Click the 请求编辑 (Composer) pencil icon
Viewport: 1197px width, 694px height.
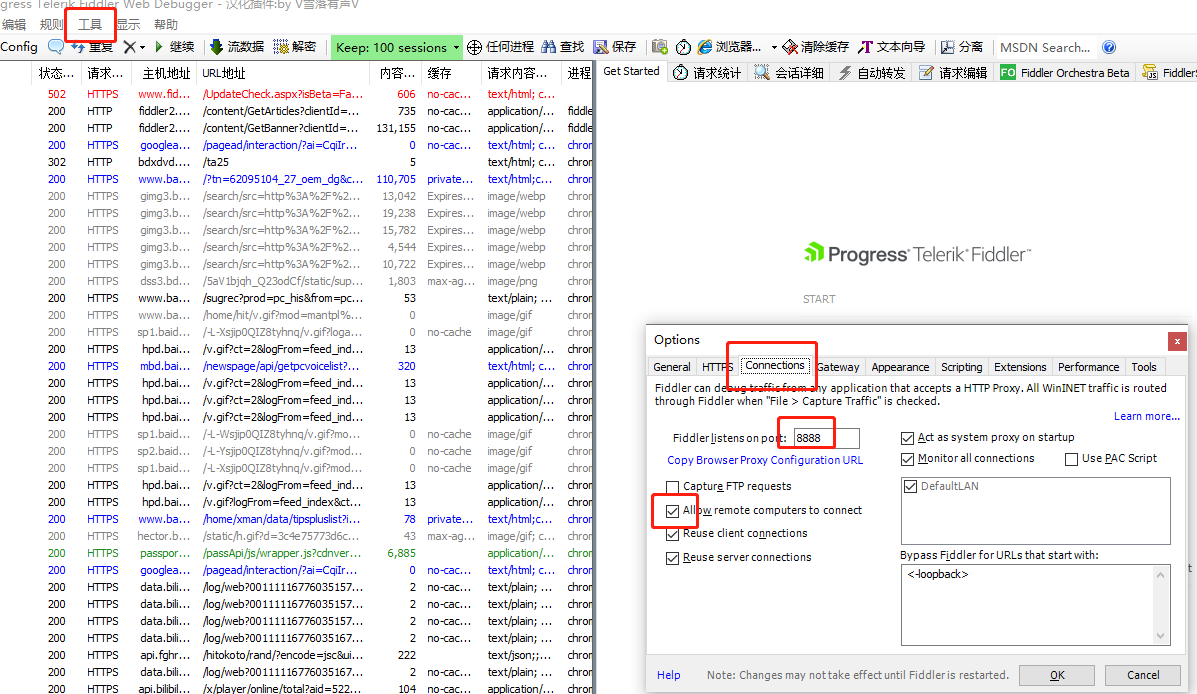926,73
